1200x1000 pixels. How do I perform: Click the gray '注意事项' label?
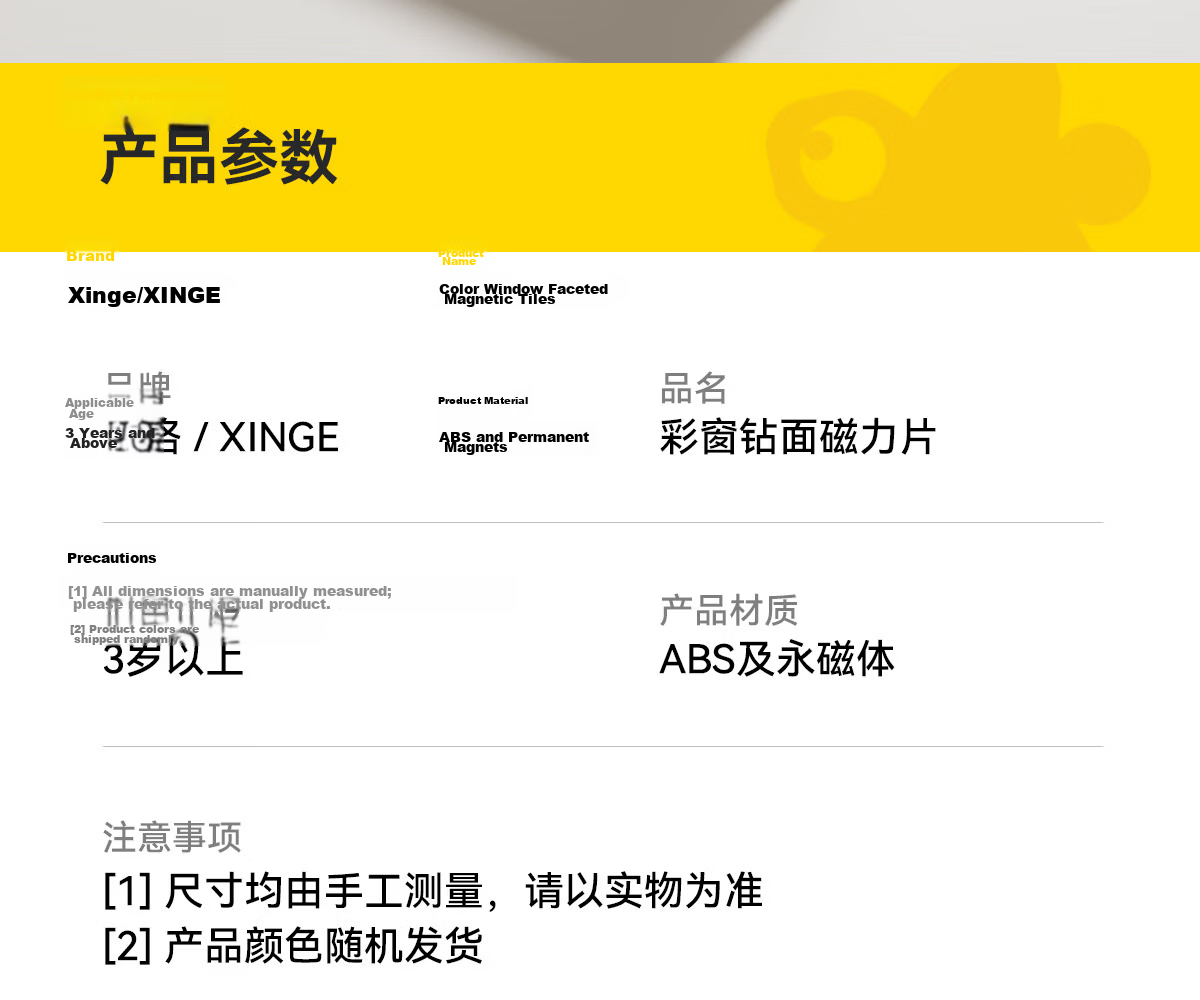click(x=172, y=837)
